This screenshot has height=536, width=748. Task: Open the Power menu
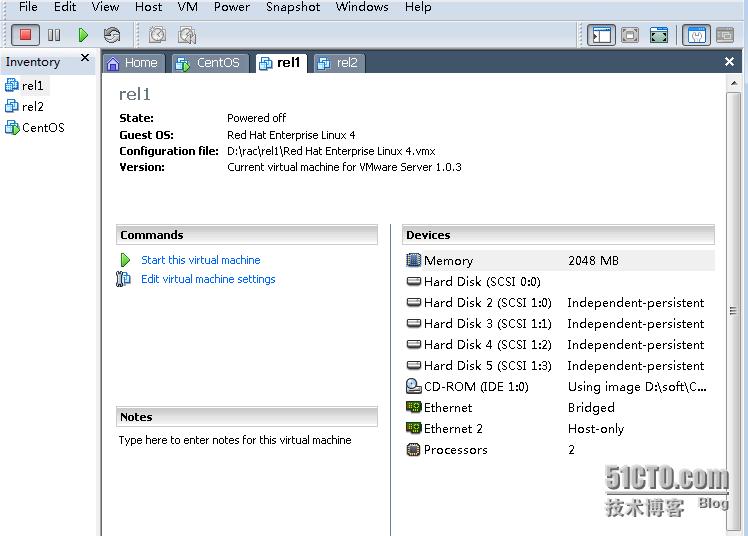click(232, 7)
